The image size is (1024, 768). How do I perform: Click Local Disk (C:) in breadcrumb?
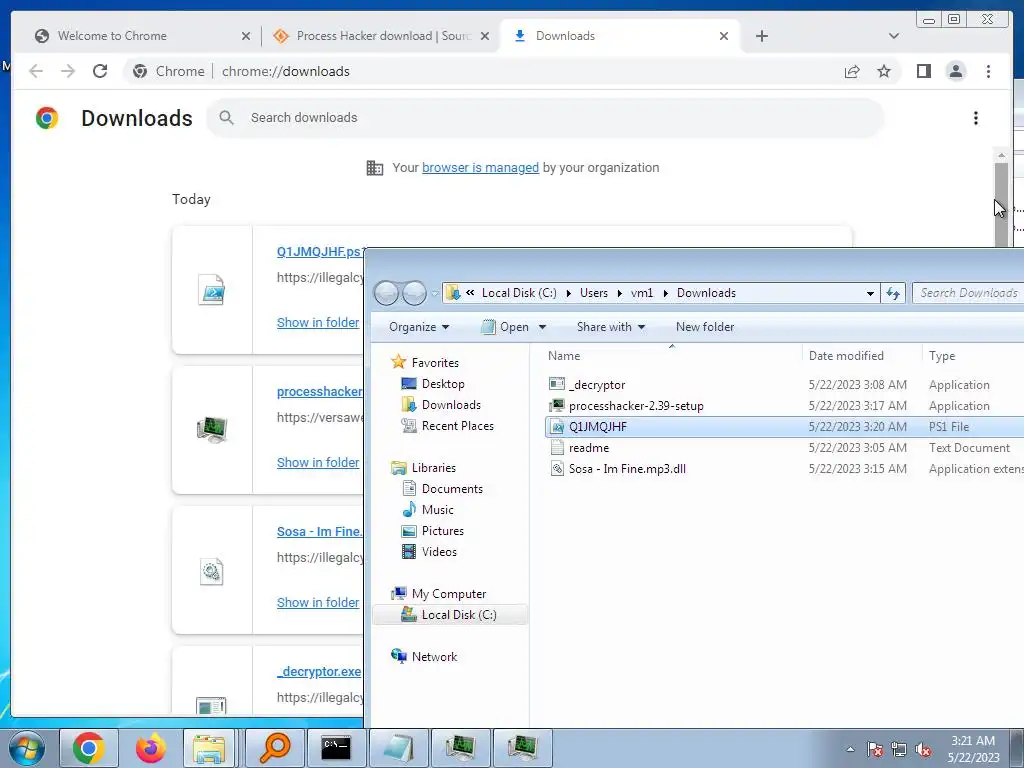(519, 293)
